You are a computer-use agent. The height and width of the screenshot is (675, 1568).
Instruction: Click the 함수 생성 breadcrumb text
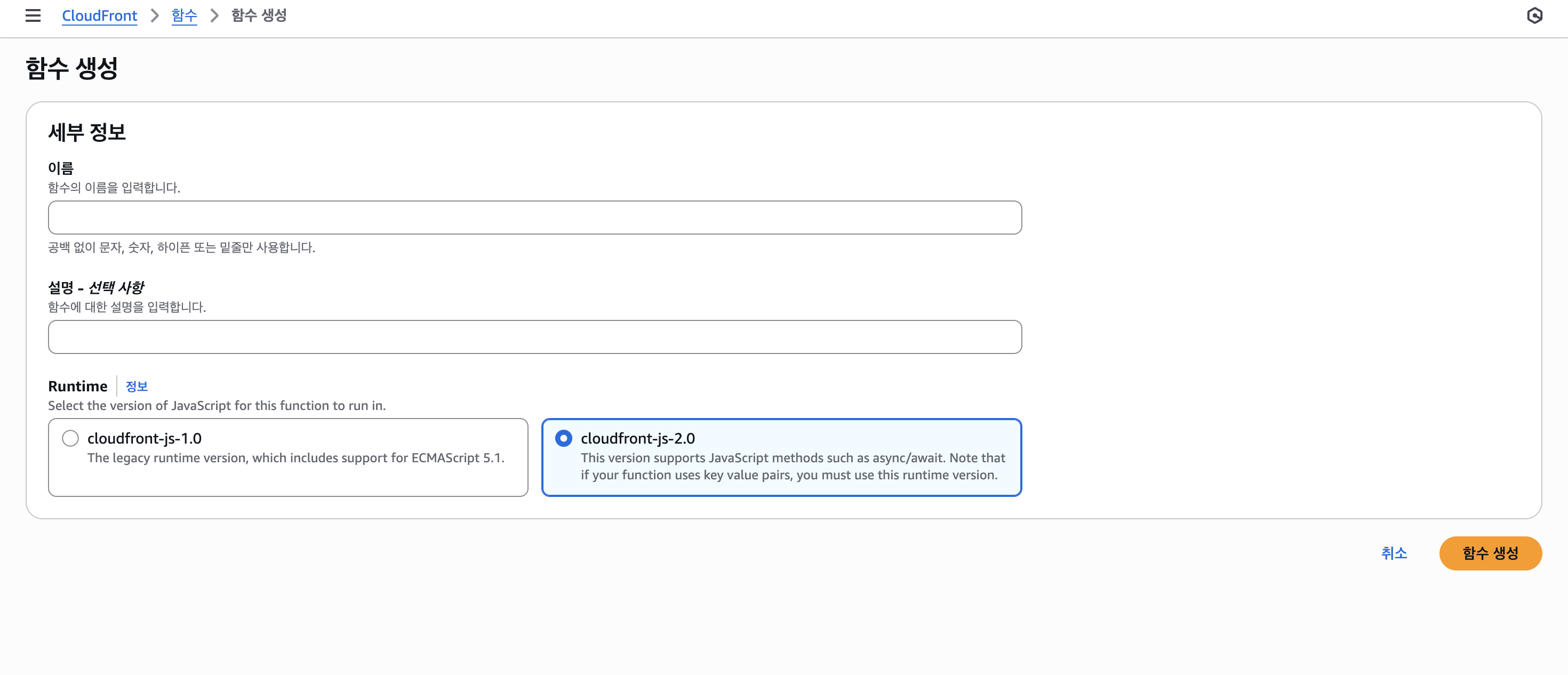tap(259, 16)
